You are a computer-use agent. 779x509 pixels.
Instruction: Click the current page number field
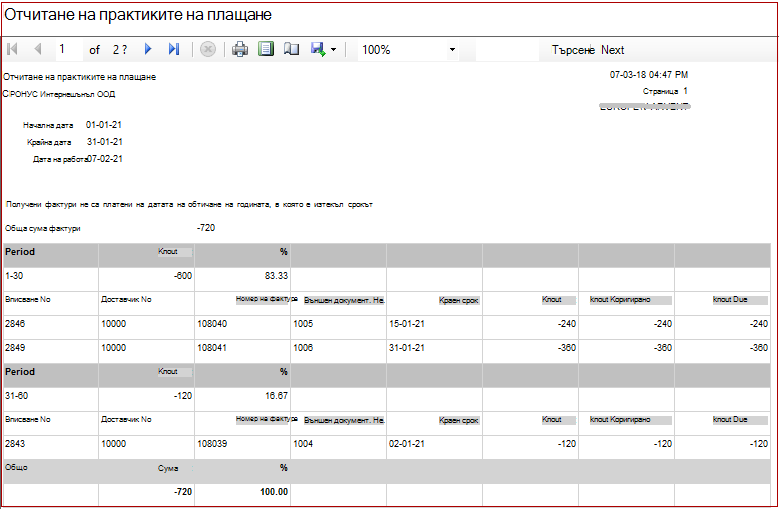click(x=67, y=49)
